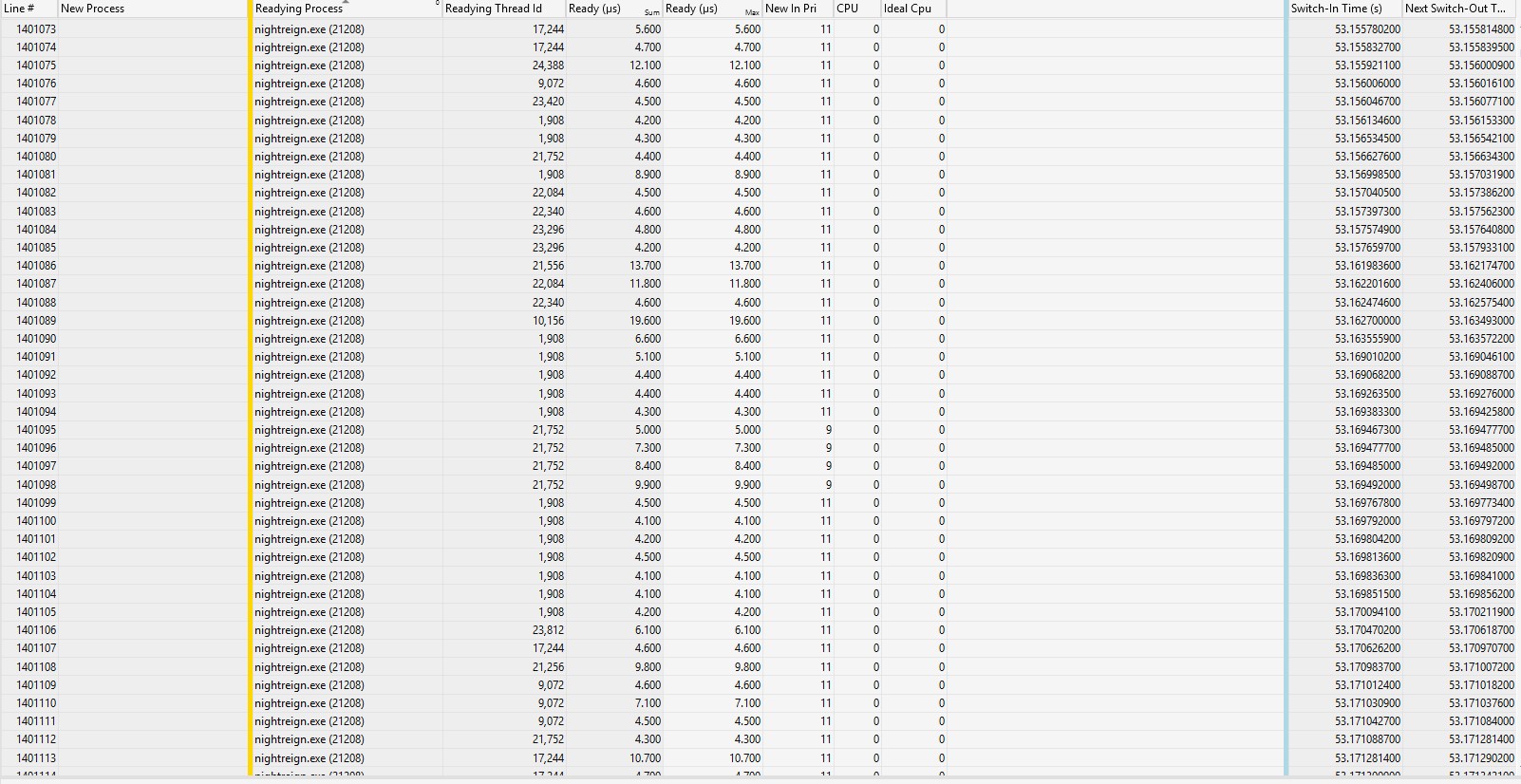Select nightreign.exe (21208) in line 1401076
This screenshot has height=784, width=1521.
pos(310,84)
